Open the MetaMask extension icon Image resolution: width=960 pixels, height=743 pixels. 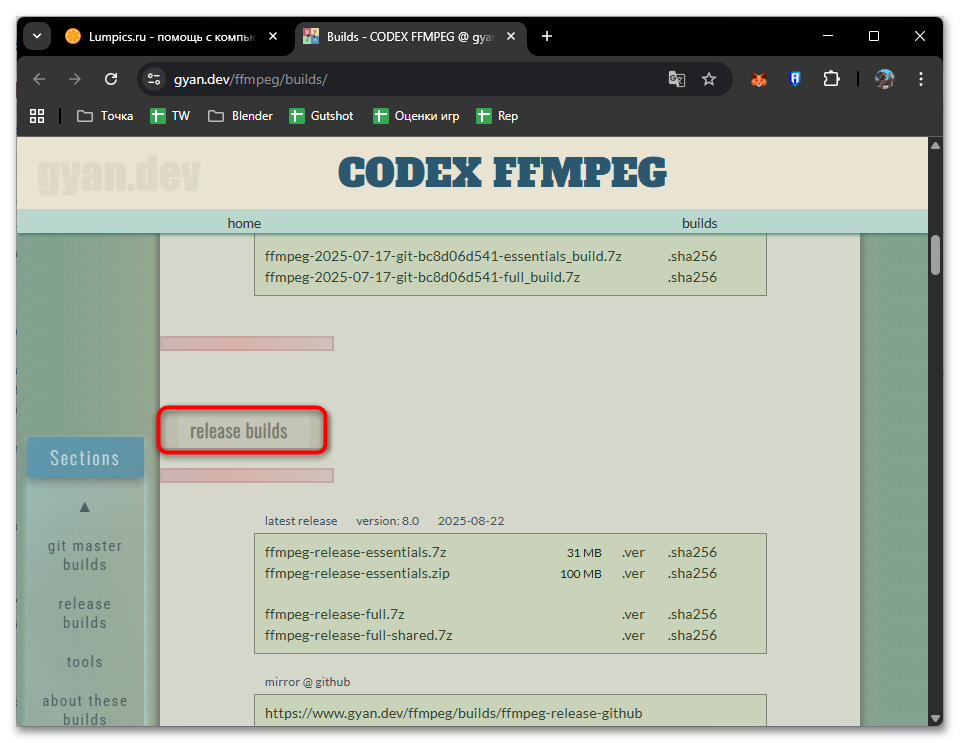[758, 78]
